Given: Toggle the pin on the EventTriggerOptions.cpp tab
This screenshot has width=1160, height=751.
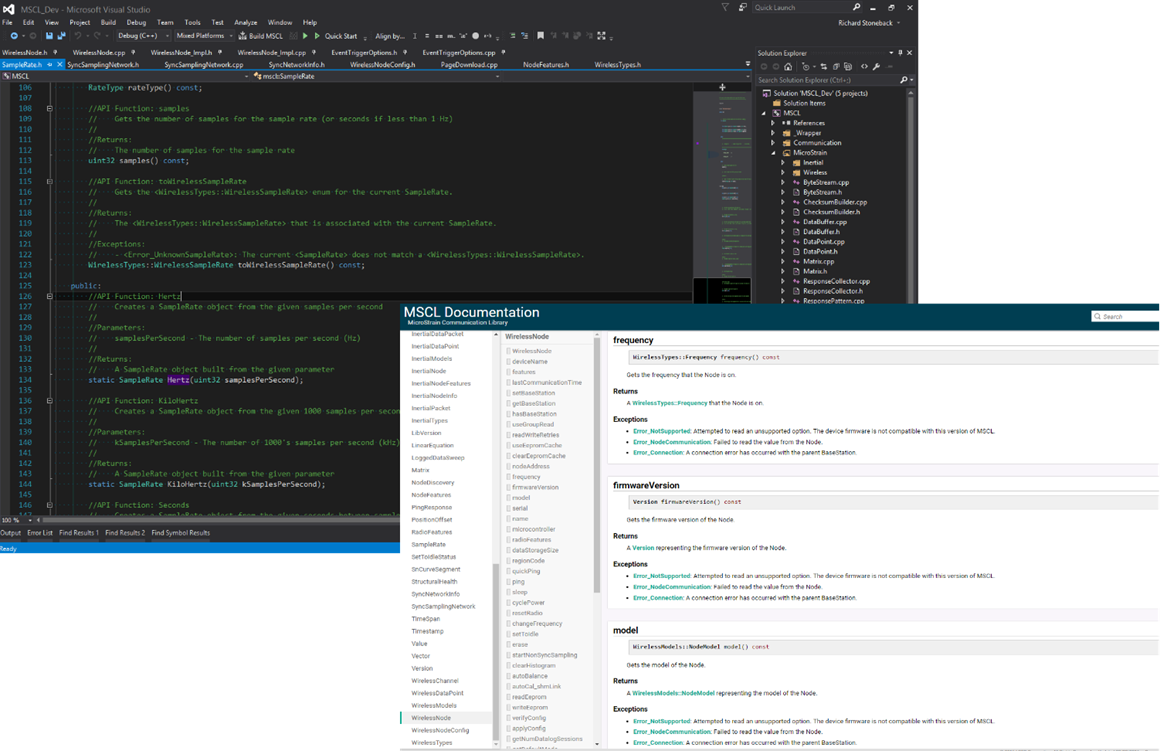Looking at the screenshot, I should click(x=503, y=53).
